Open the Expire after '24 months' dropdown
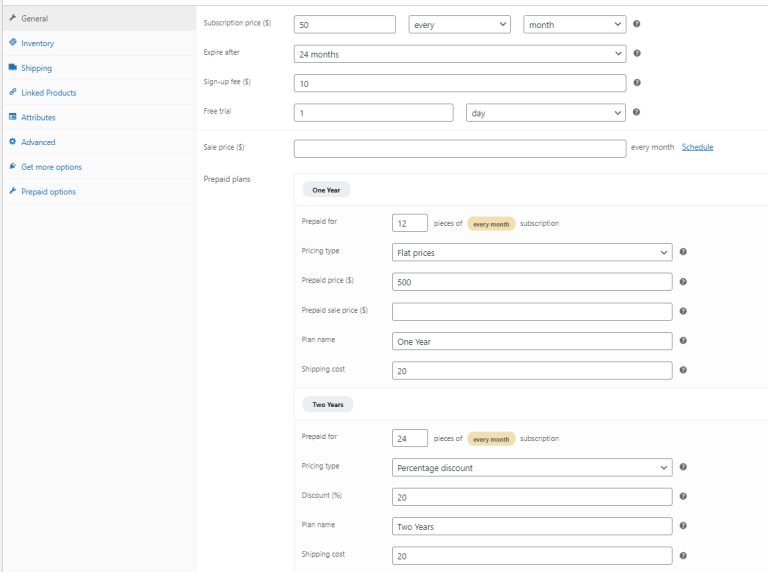The height and width of the screenshot is (572, 768). point(460,54)
